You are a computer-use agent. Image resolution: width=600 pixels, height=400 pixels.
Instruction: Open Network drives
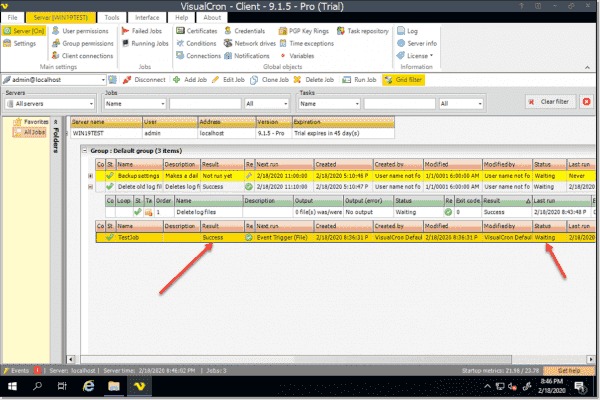pos(250,43)
